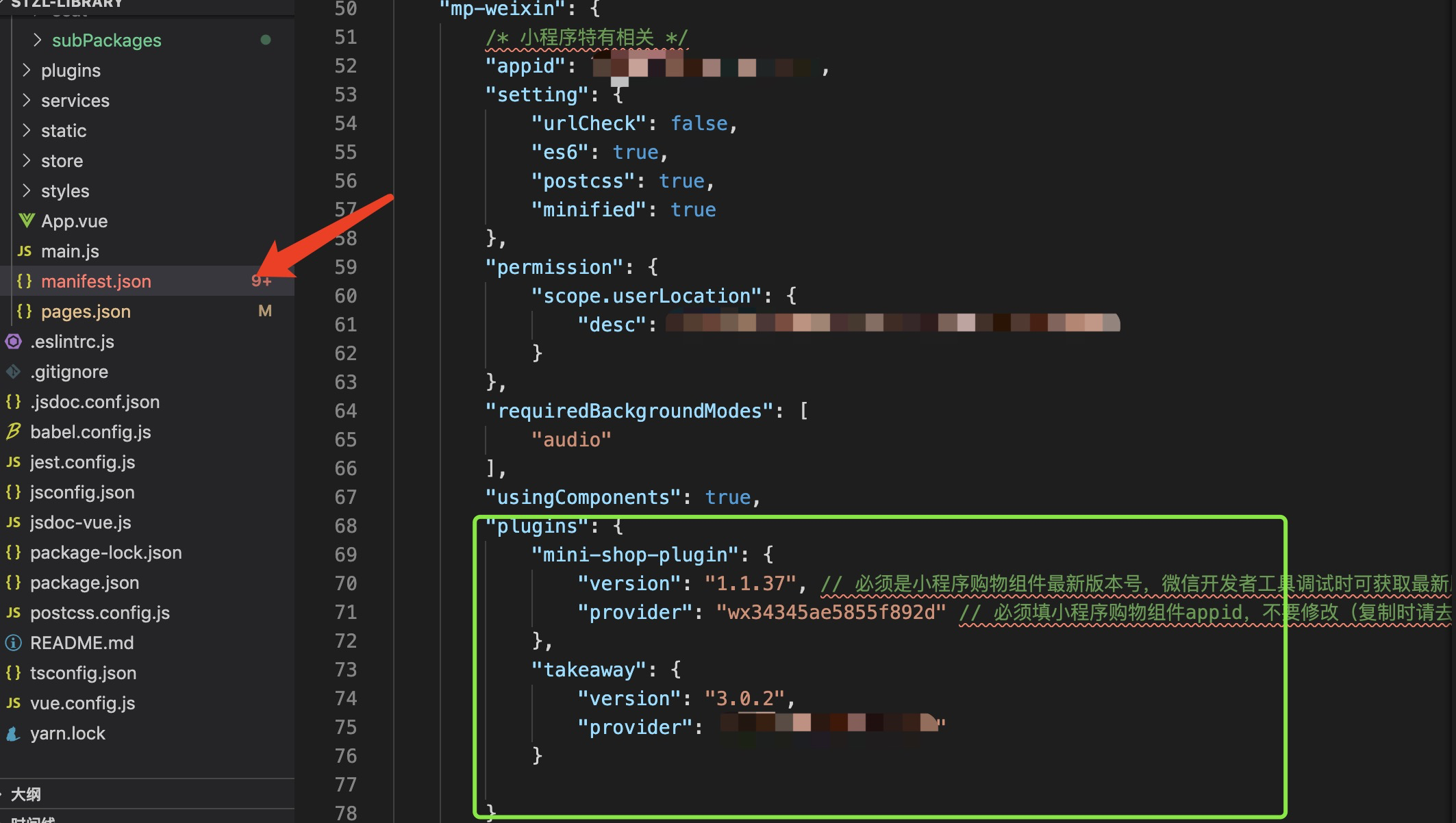
Task: Click the JS icon next to main.js
Action: [x=25, y=251]
